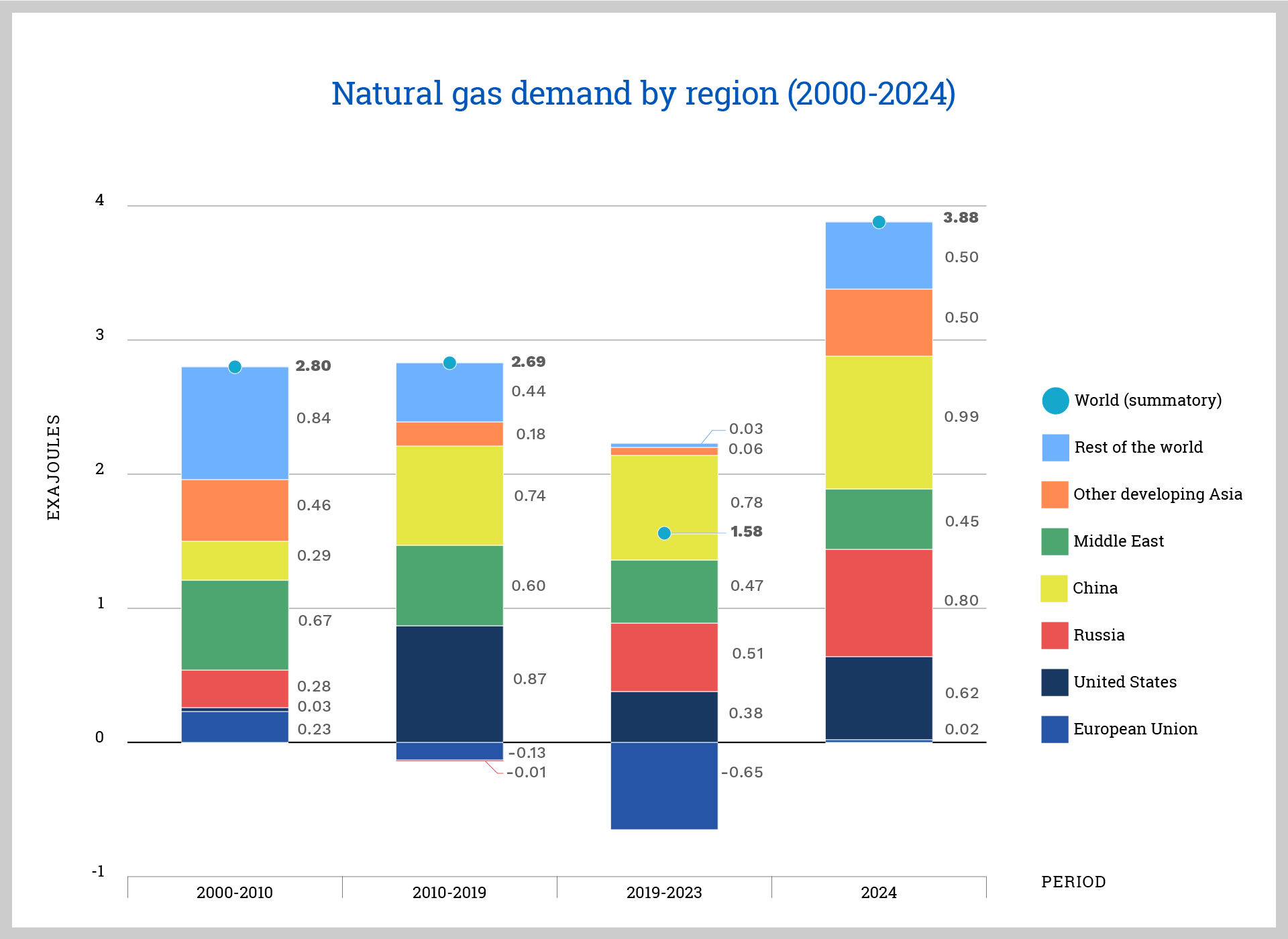Toggle the Middle East legend entry
The width and height of the screenshot is (1288, 939).
(x=1118, y=541)
